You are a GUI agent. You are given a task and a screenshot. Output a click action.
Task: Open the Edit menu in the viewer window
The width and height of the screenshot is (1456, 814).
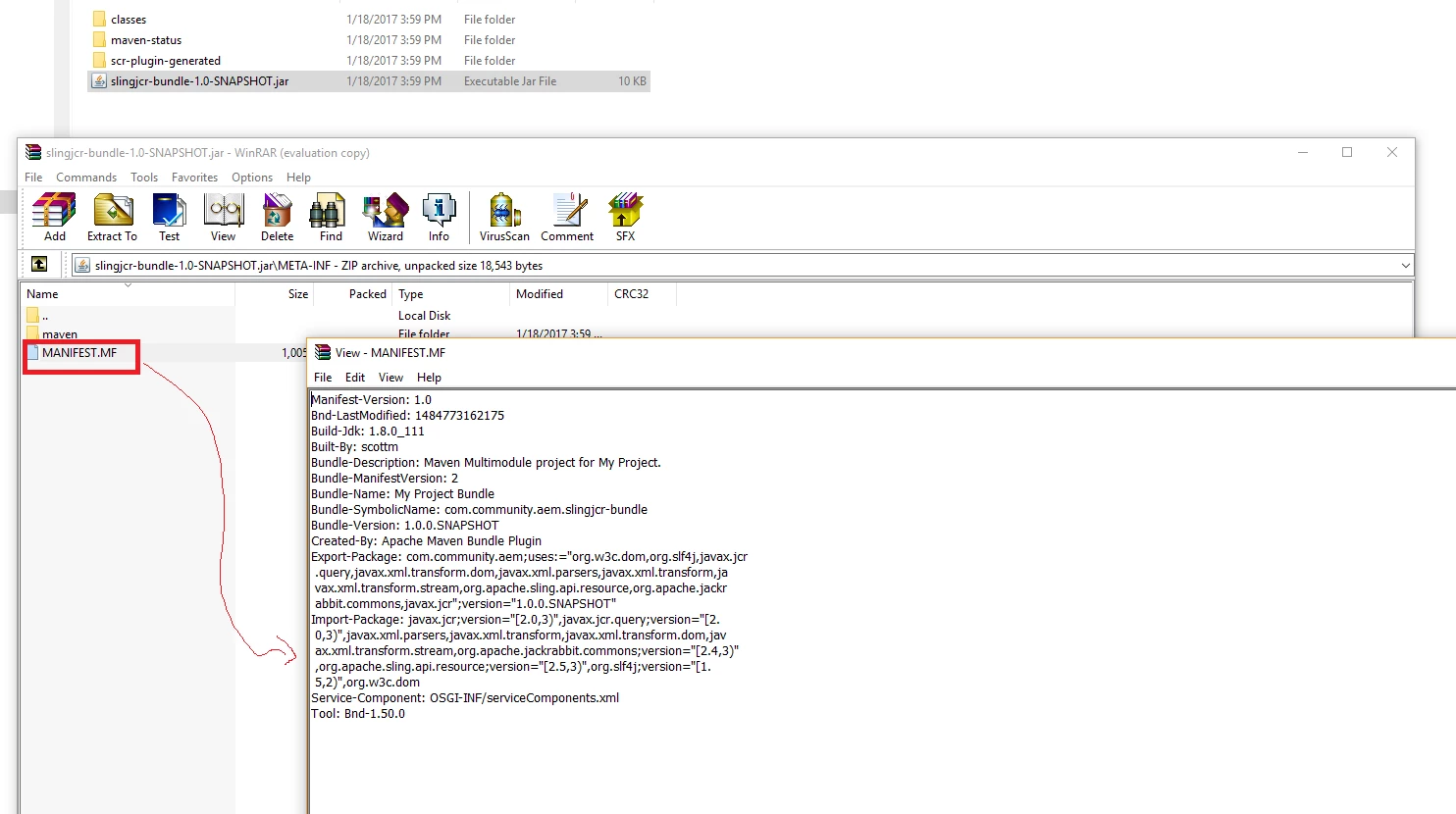point(355,378)
